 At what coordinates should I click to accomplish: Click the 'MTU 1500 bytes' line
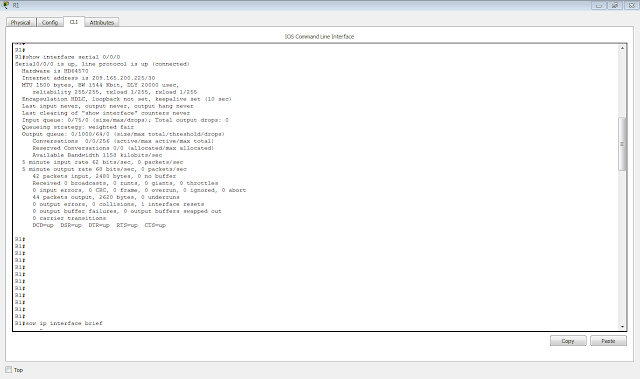100,85
